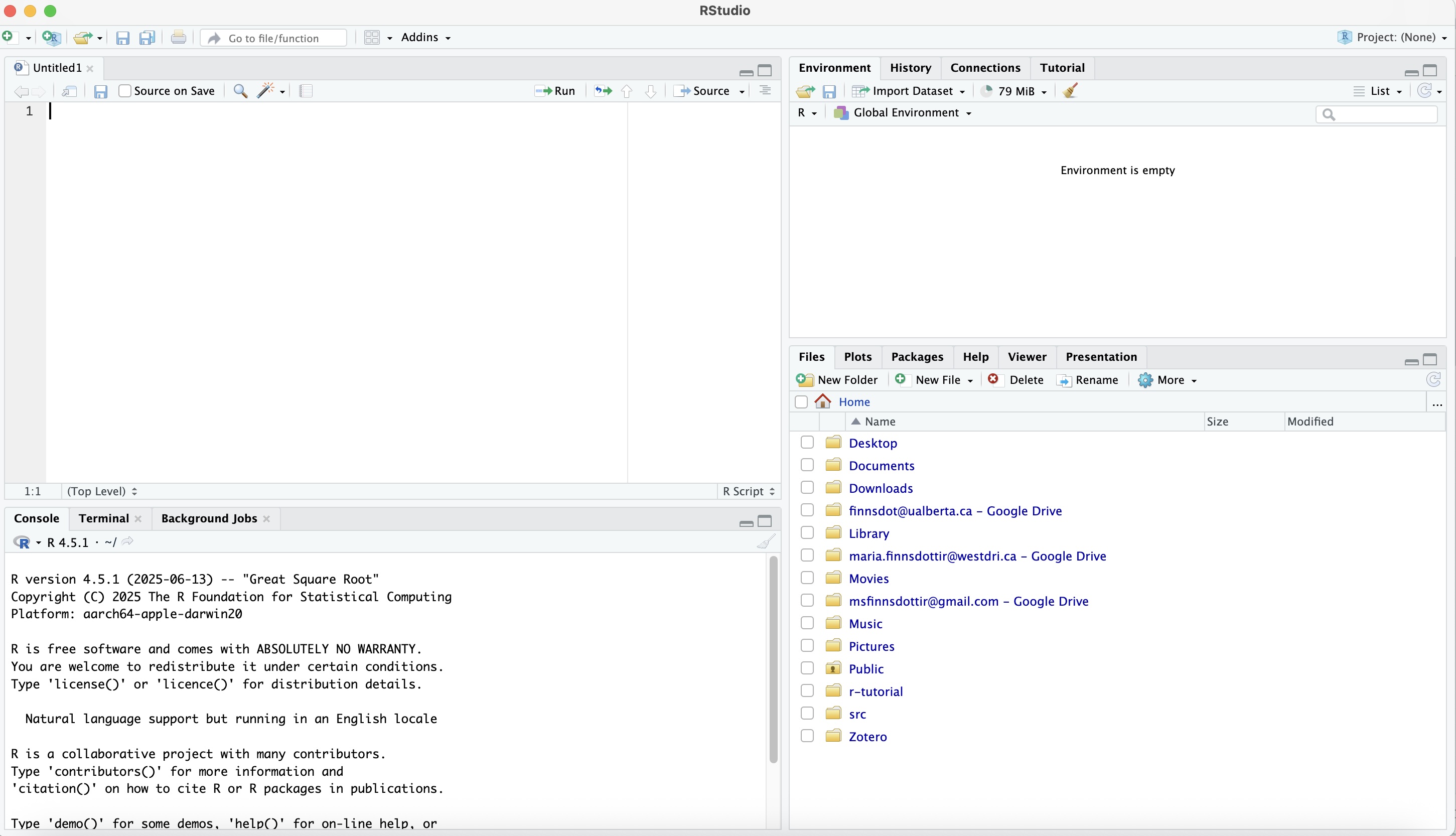Select the Documents folder checkbox
Screen dimensions: 1456x836
tap(807, 465)
